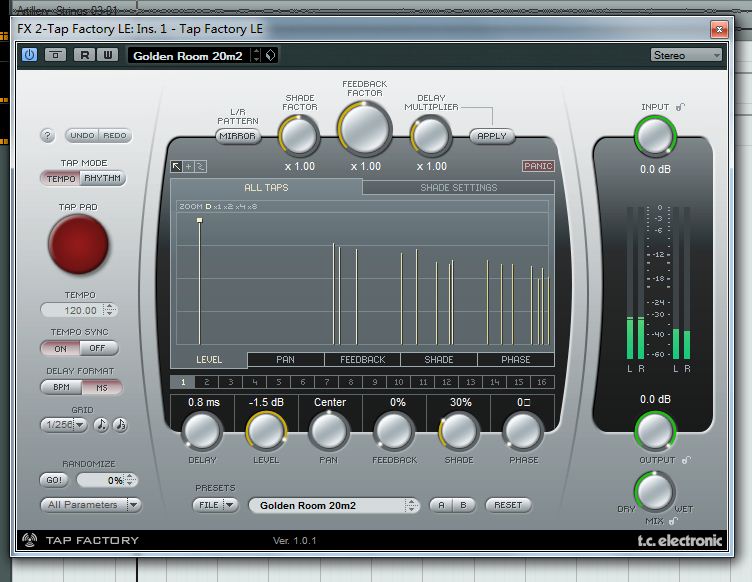Click the REDO button
Image resolution: width=752 pixels, height=582 pixels.
115,136
